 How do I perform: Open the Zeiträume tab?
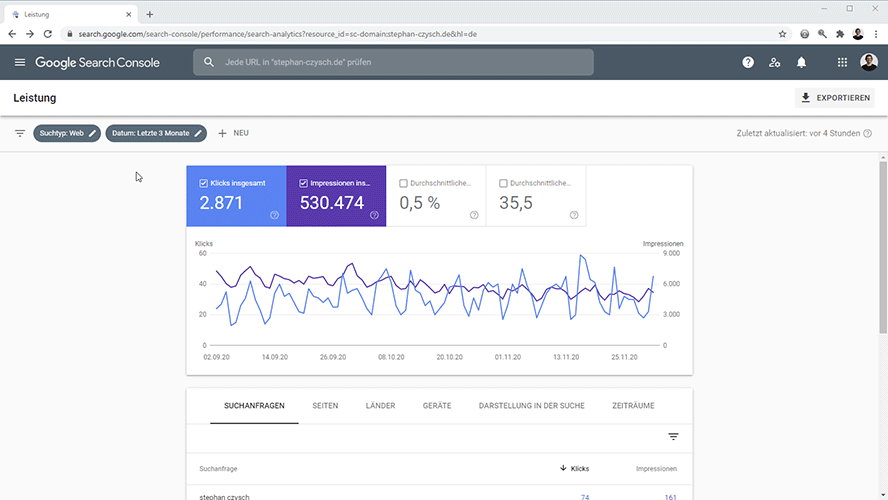(633, 406)
